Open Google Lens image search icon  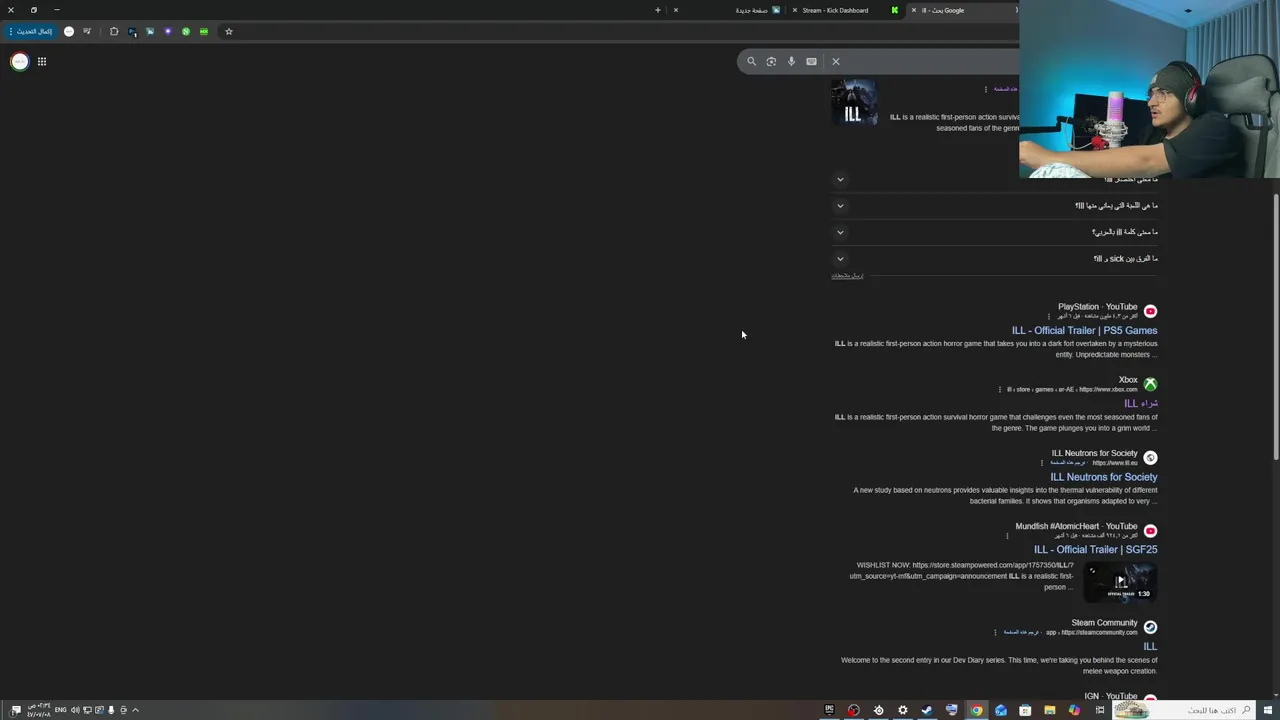771,61
